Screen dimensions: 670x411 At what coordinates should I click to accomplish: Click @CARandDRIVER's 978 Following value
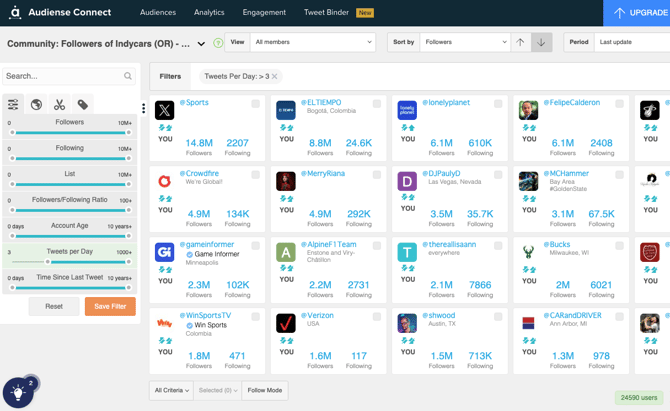[601, 355]
